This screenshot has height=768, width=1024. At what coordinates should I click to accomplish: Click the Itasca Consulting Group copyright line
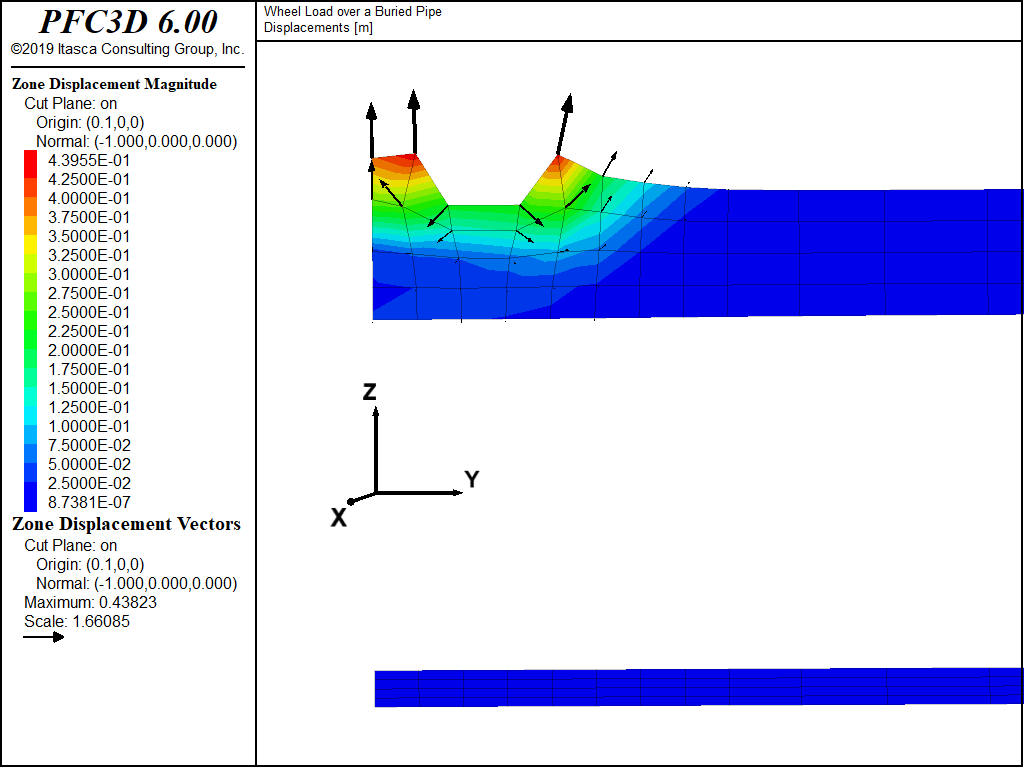pos(127,49)
